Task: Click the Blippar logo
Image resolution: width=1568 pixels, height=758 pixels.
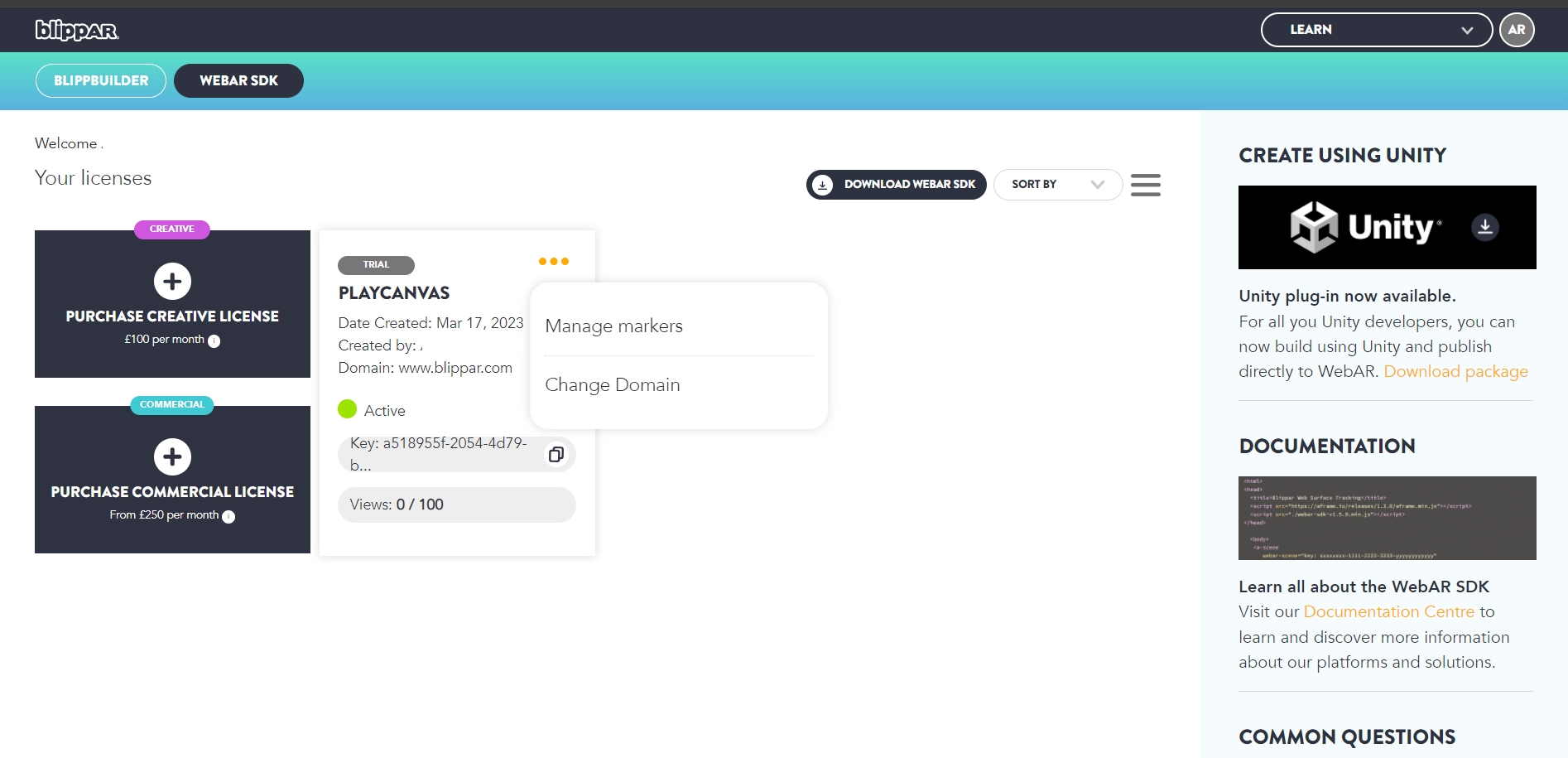Action: 77,31
